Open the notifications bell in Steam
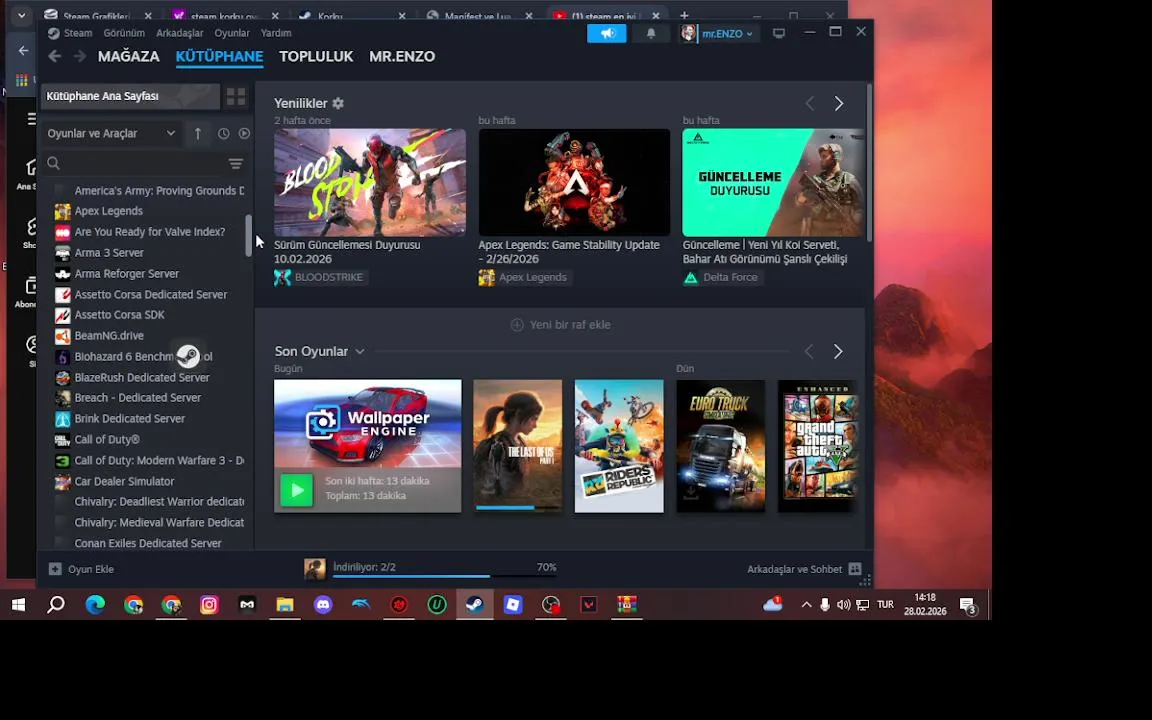 click(x=651, y=33)
